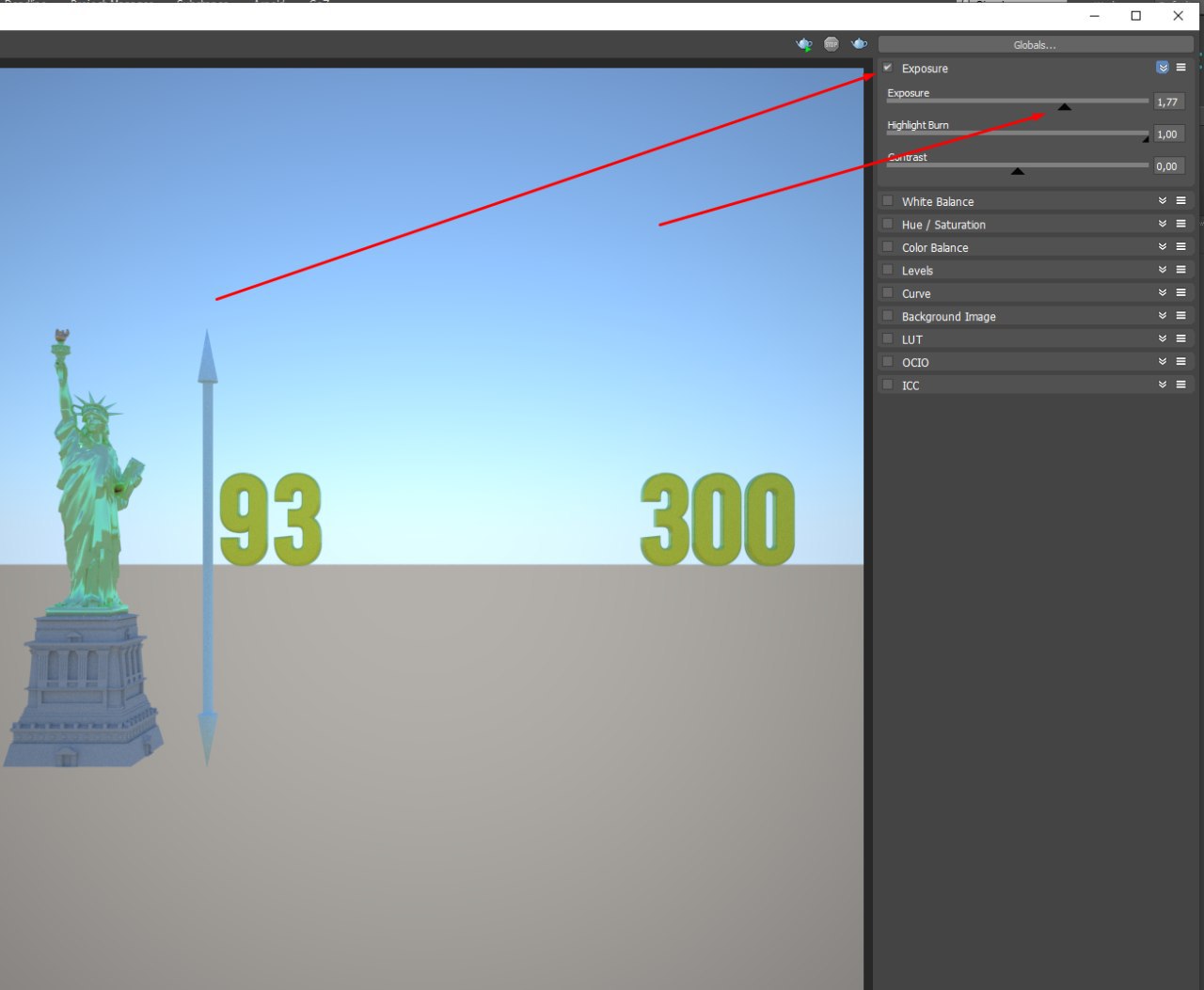Open the Background Image options menu icon
Screen dimensions: 1204x990
pos(1180,316)
